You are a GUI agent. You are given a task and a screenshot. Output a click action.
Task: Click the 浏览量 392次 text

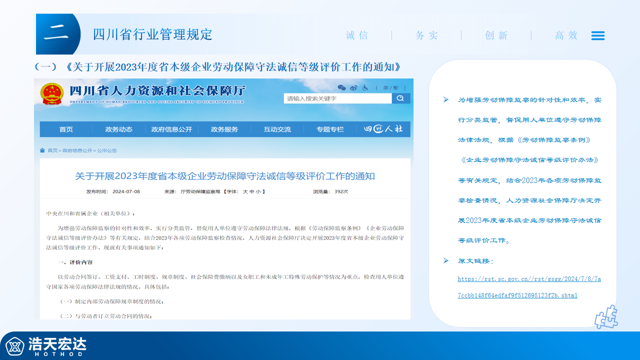pyautogui.click(x=331, y=191)
